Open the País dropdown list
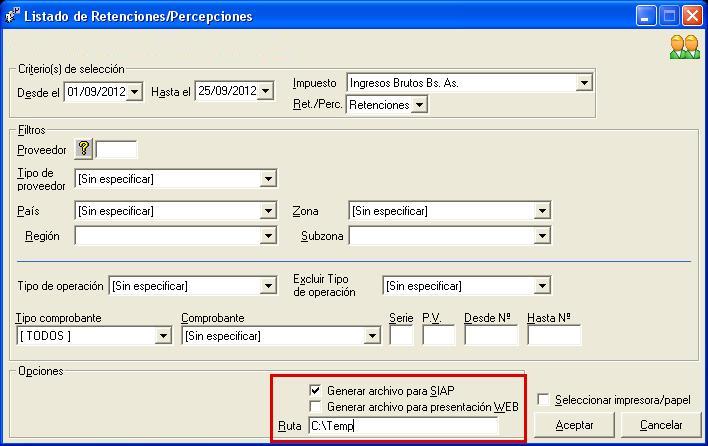 point(267,211)
